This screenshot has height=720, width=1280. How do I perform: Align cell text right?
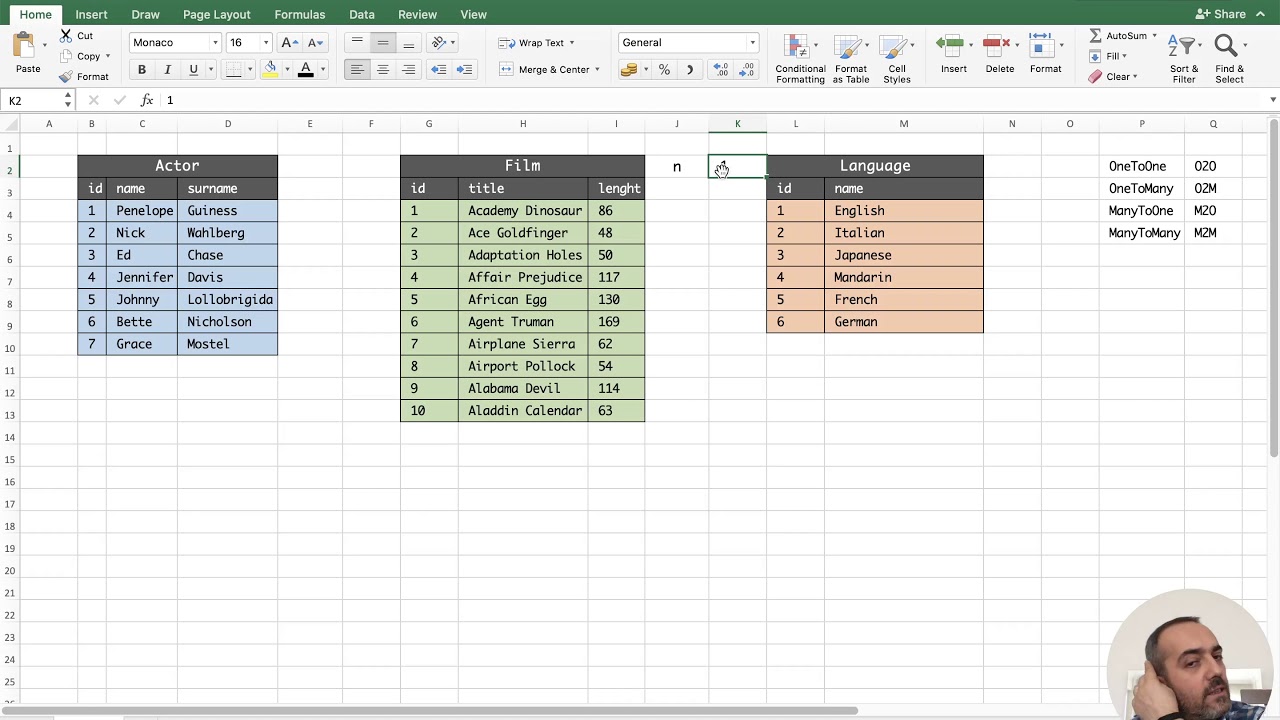408,69
